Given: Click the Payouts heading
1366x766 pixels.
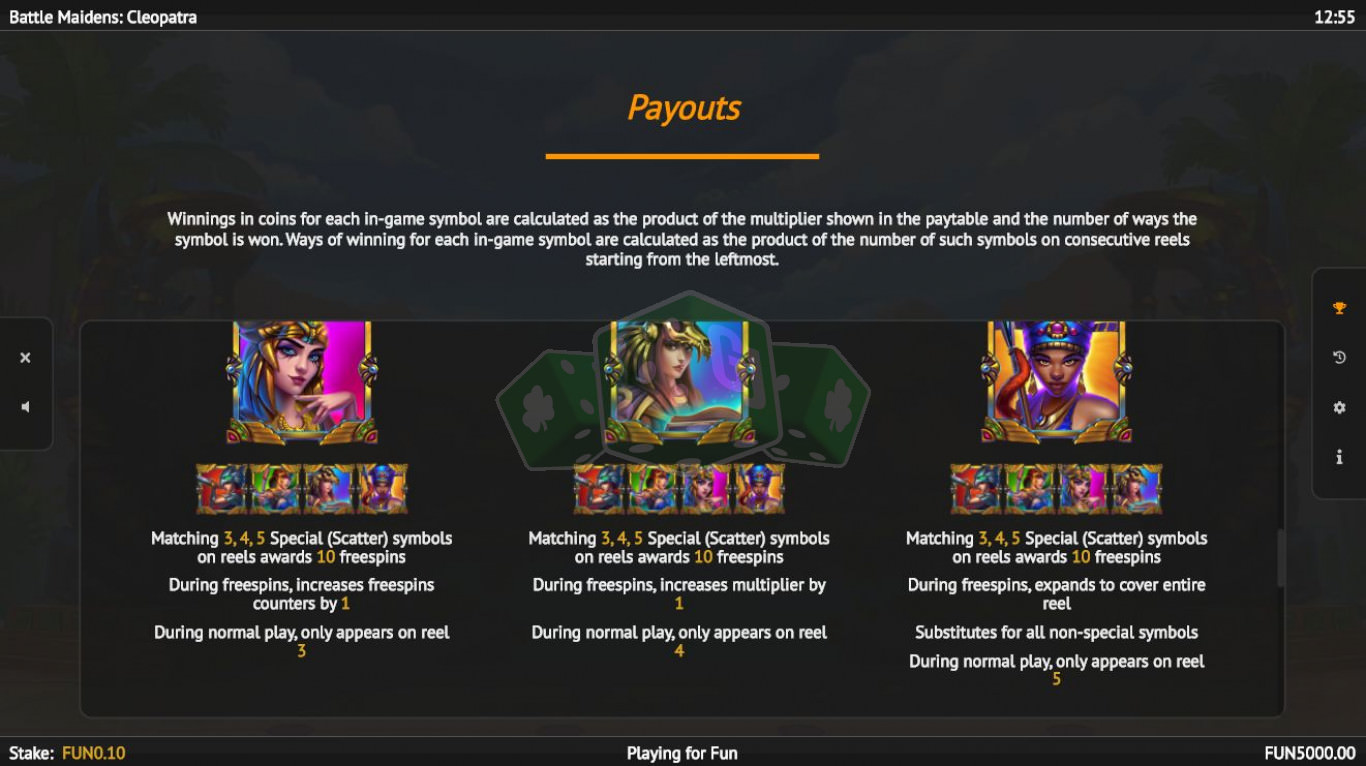Looking at the screenshot, I should (683, 107).
